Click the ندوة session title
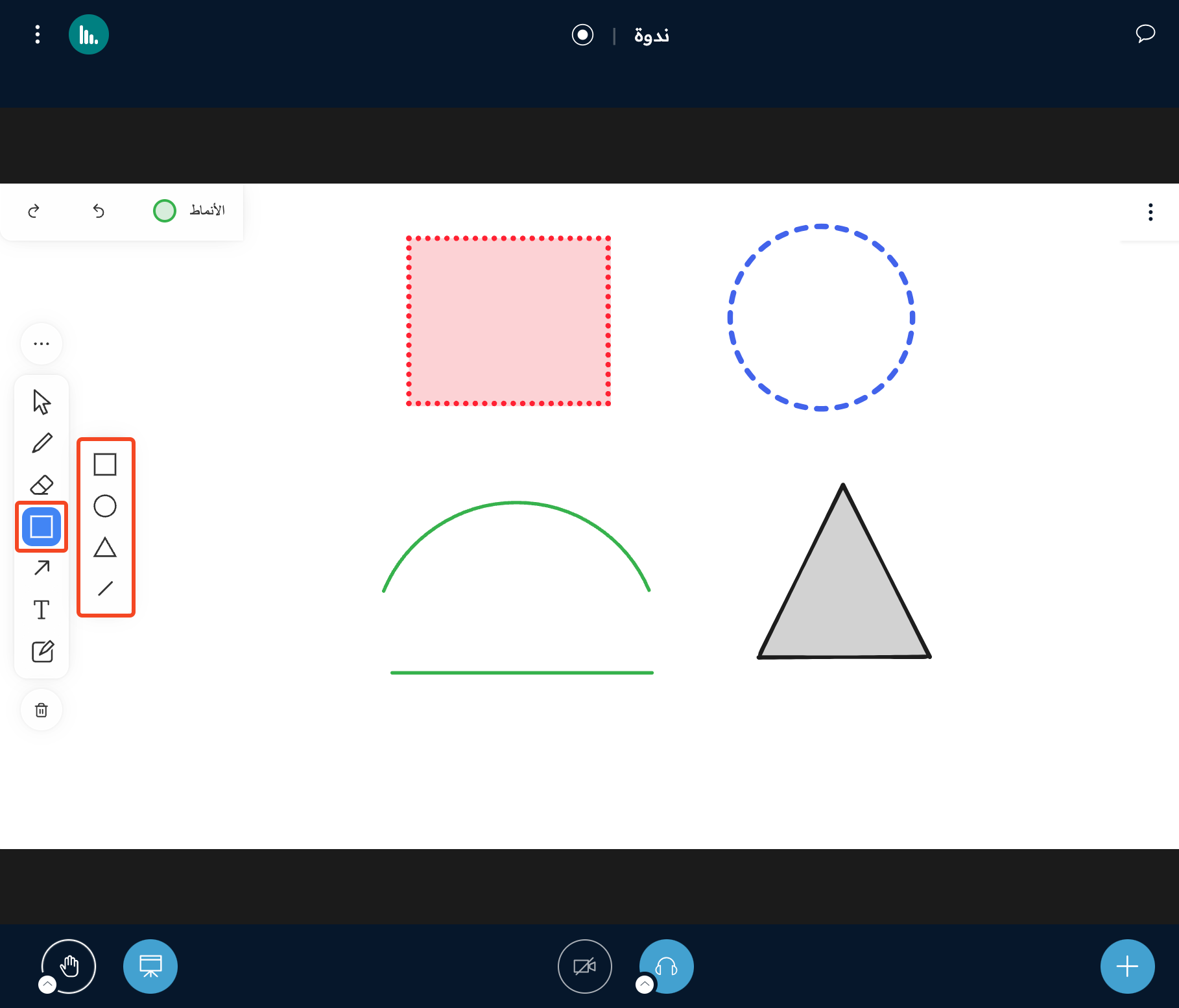Viewport: 1179px width, 1008px height. tap(652, 35)
